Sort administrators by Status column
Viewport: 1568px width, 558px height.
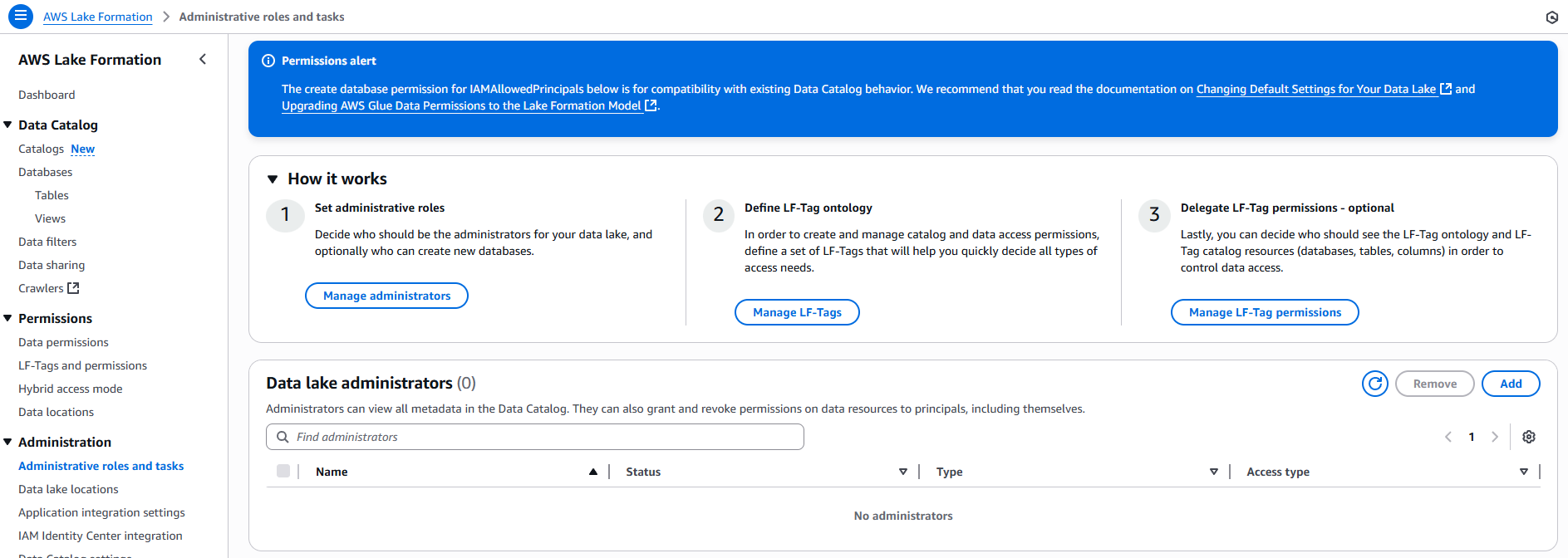click(x=902, y=472)
